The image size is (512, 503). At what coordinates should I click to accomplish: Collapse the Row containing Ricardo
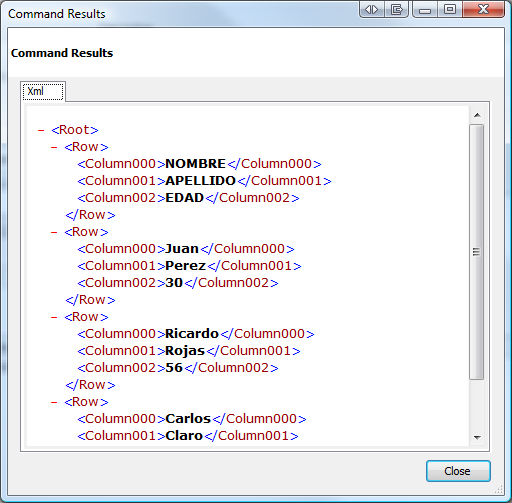pos(54,317)
